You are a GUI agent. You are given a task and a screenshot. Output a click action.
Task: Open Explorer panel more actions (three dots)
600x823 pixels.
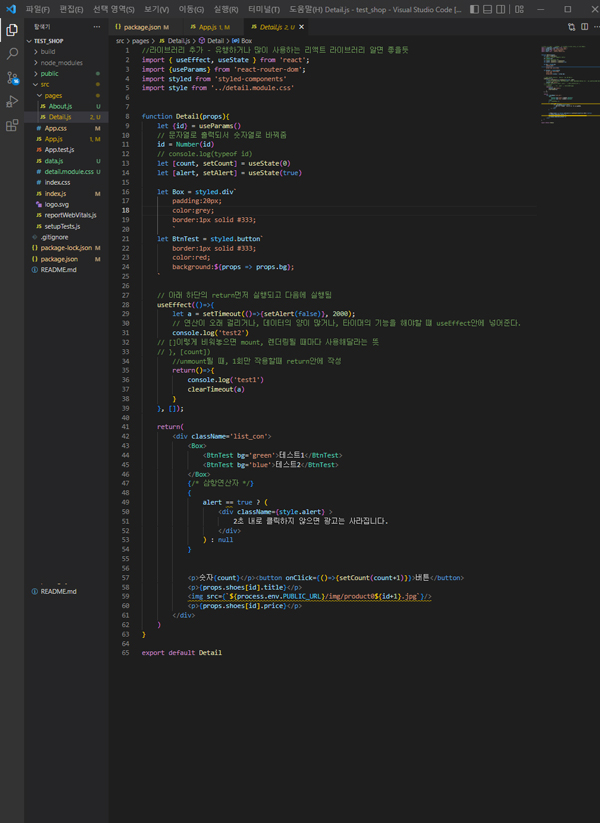click(97, 27)
